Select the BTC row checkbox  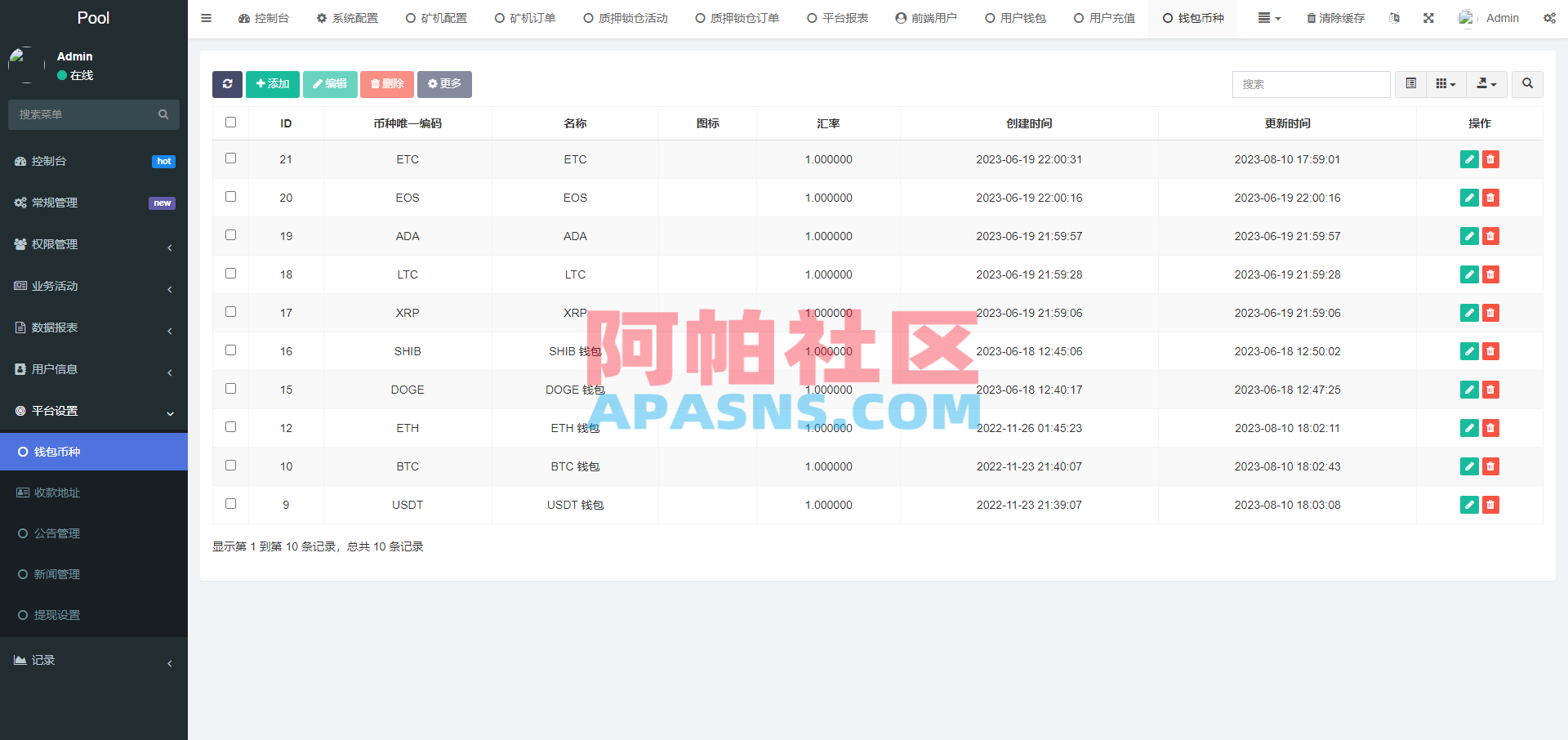coord(230,466)
